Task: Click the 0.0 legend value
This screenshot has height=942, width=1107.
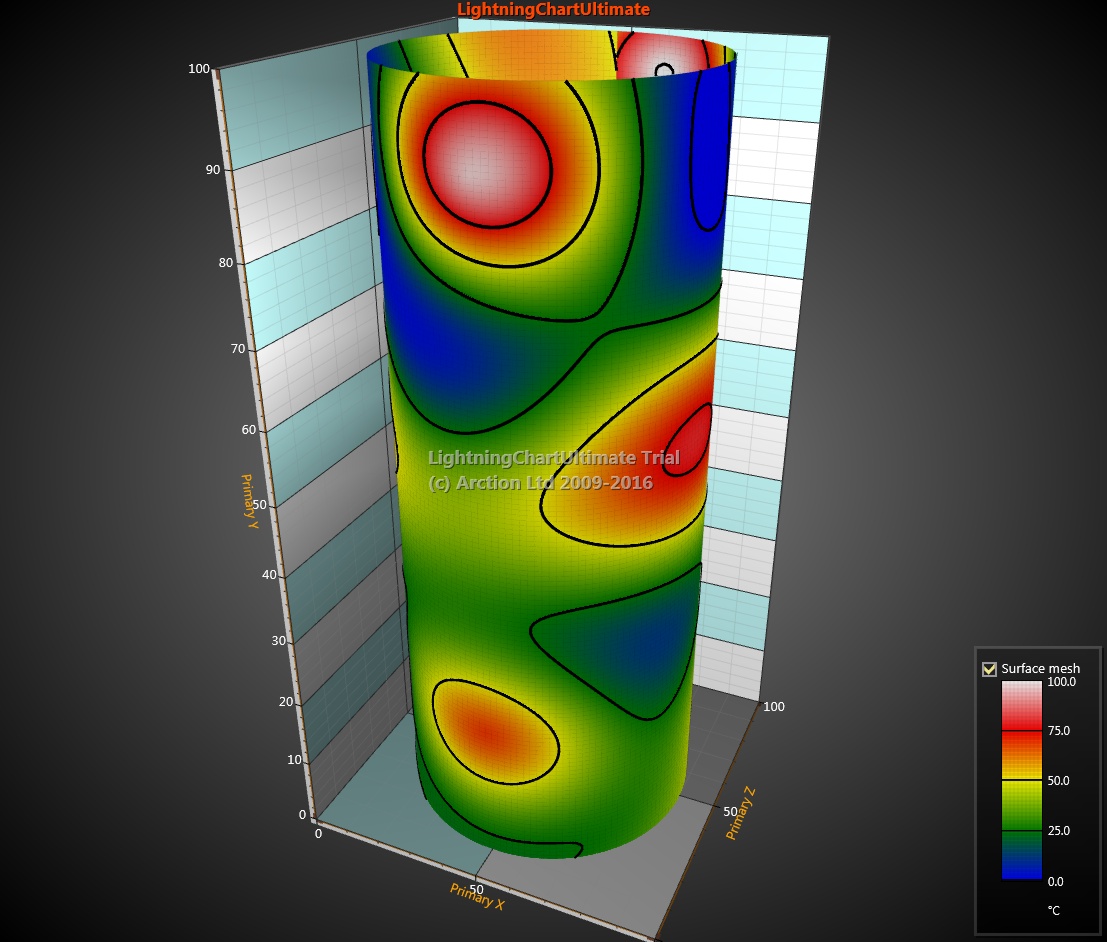Action: coord(1055,882)
